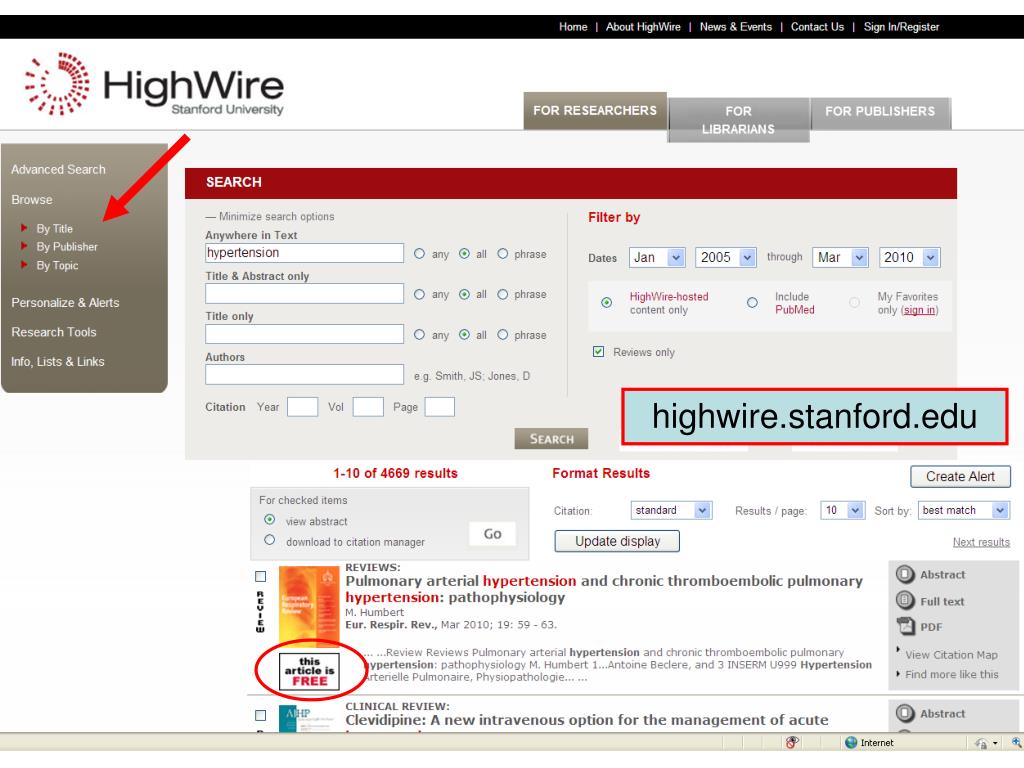Check the box for Clevidipine result
The width and height of the screenshot is (1024, 768).
pos(261,715)
